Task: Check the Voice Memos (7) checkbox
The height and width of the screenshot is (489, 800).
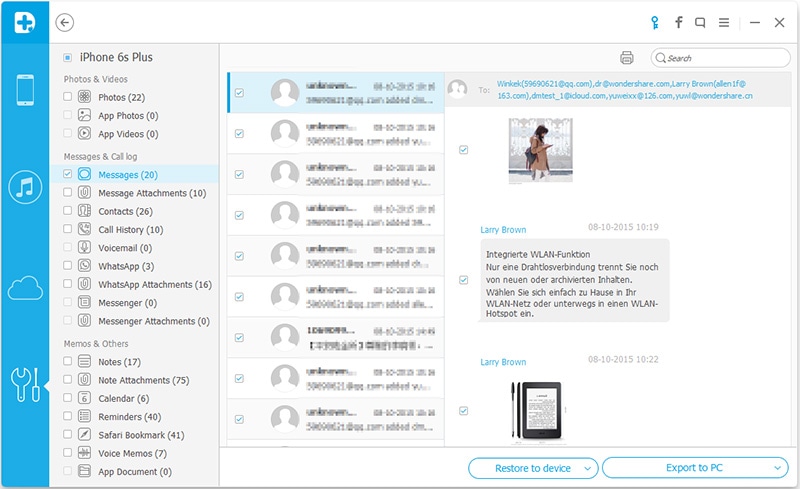Action: pyautogui.click(x=67, y=453)
